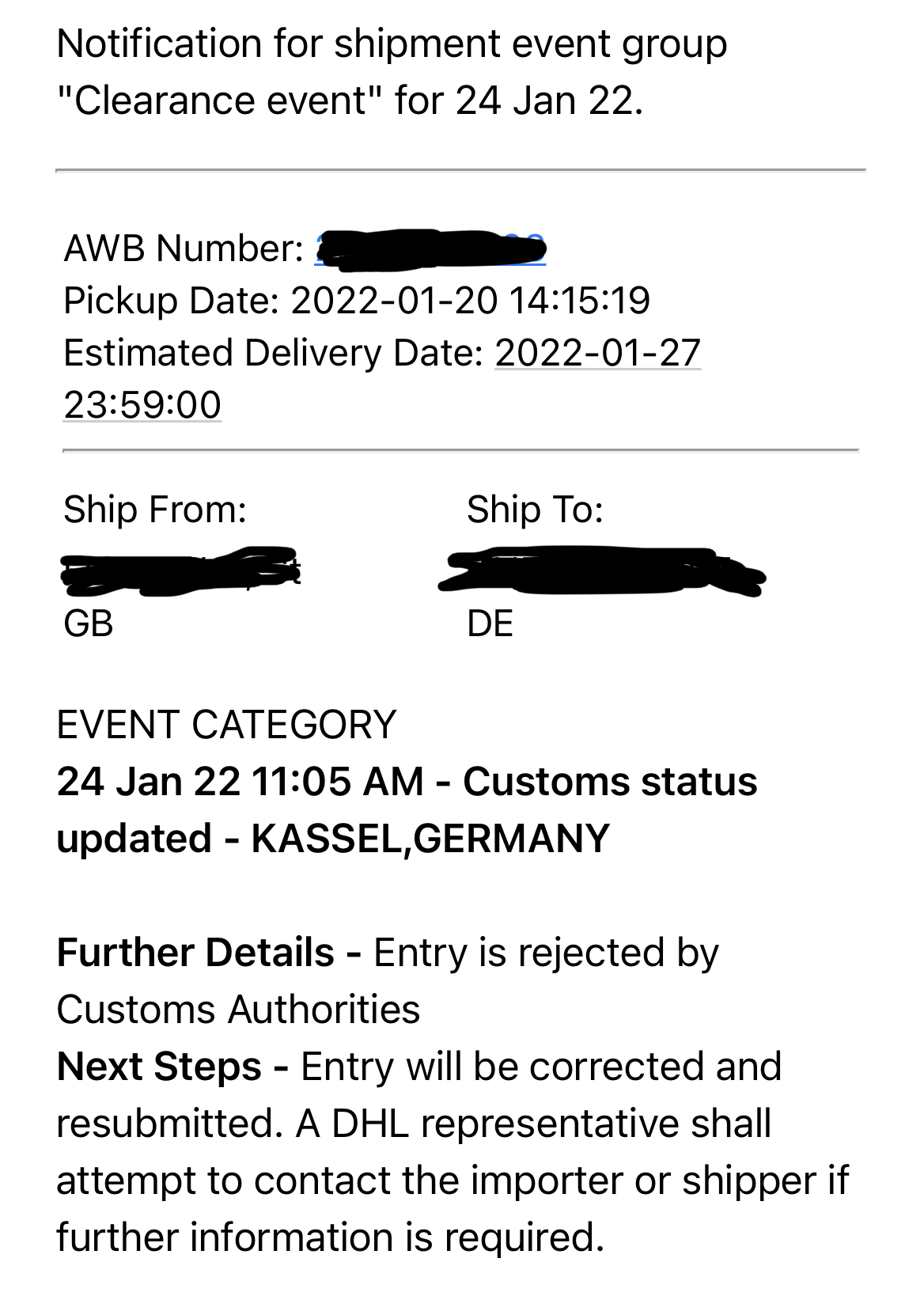Click the "Estimated Delivery Date:" label
924x1300 pixels.
coord(274,353)
